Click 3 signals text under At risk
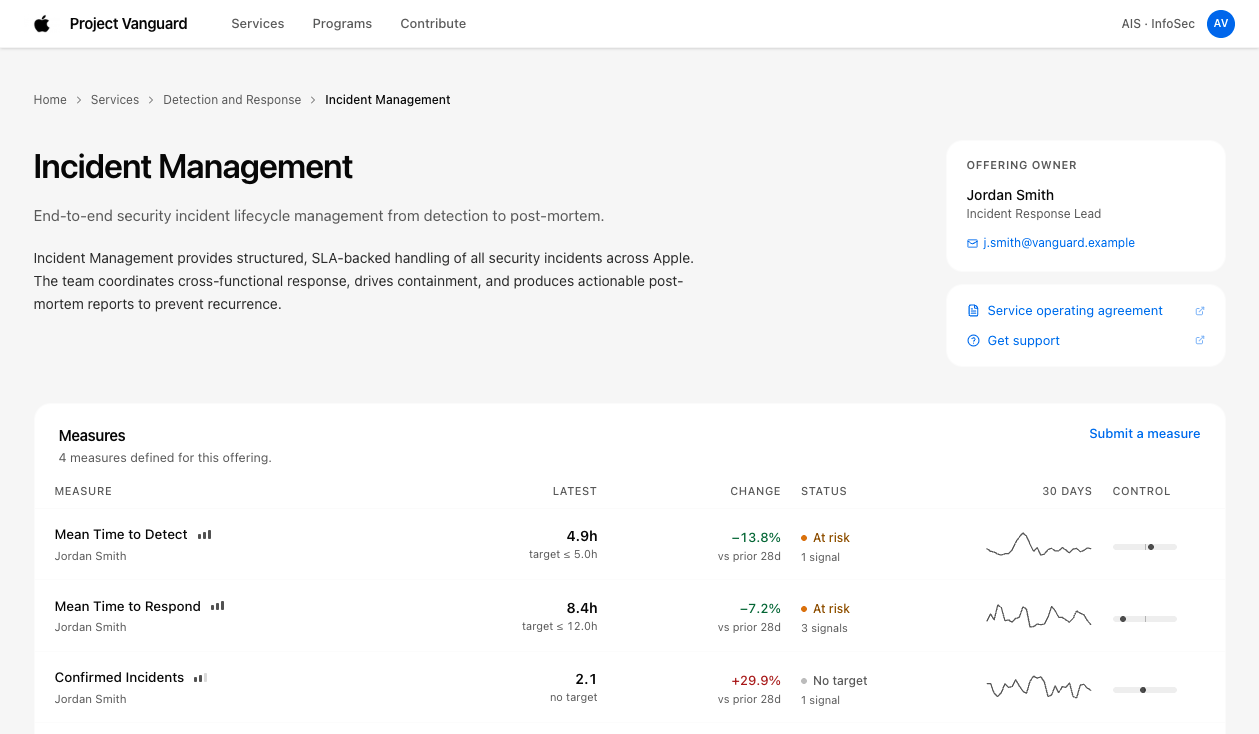The width and height of the screenshot is (1259, 734). [824, 629]
